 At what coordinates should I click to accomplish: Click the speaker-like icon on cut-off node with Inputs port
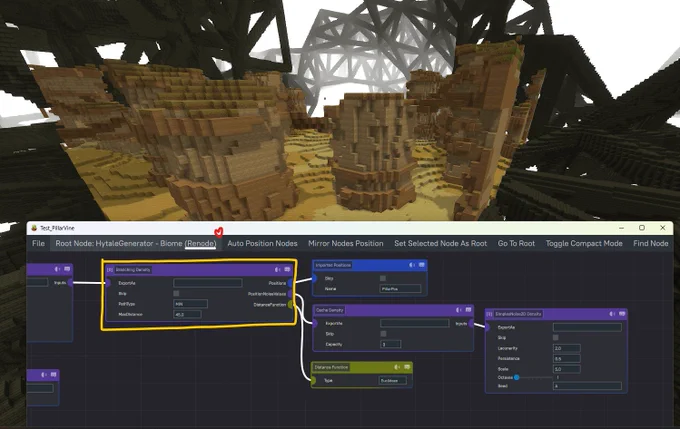pyautogui.click(x=57, y=269)
